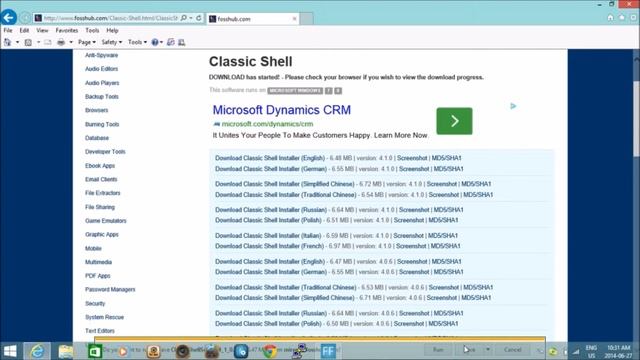Open the Anti-Spyware category
The image size is (640, 360).
click(101, 55)
